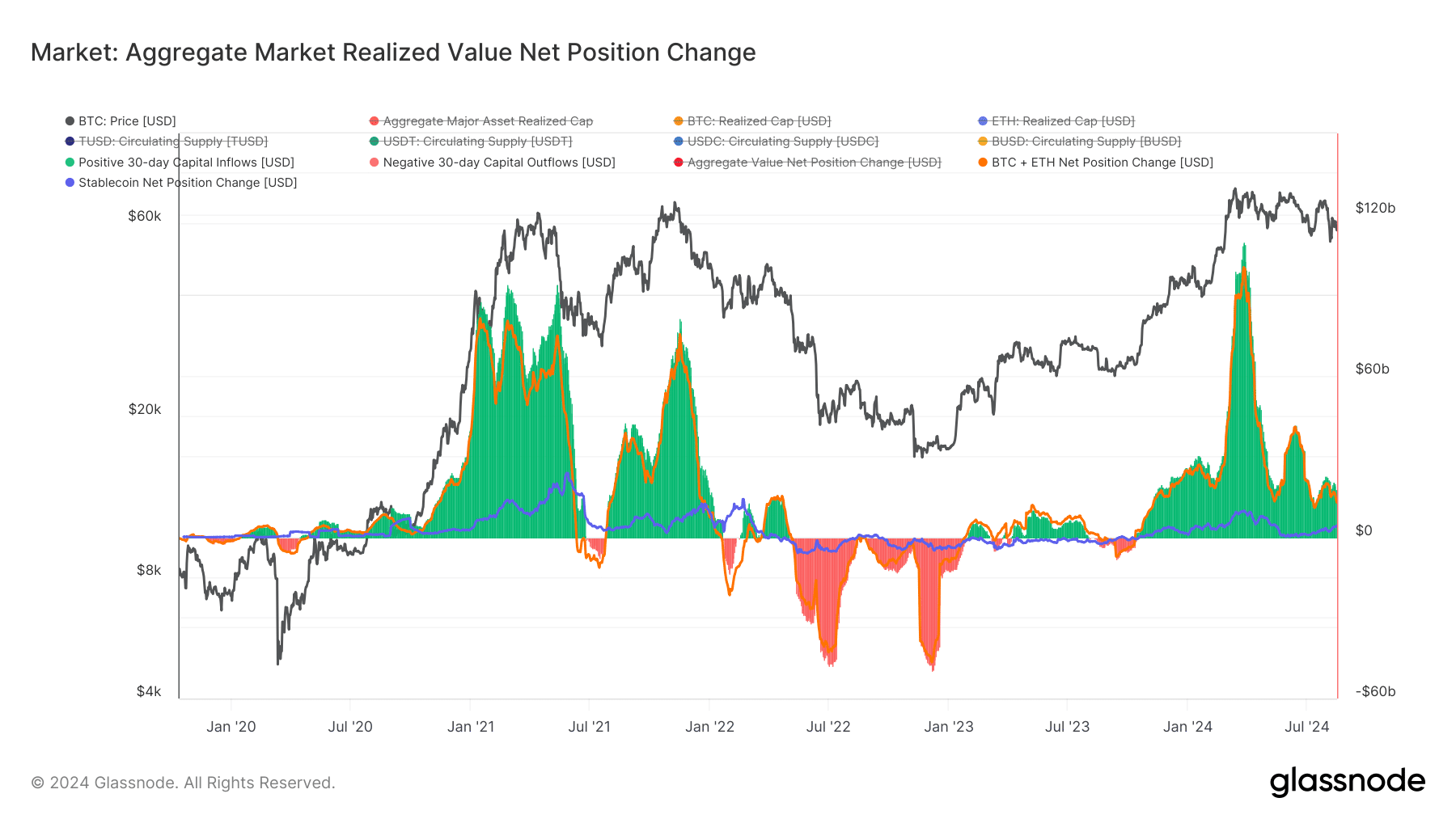Click the Jan '20 x-axis label
This screenshot has width=1456, height=819.
tap(231, 727)
